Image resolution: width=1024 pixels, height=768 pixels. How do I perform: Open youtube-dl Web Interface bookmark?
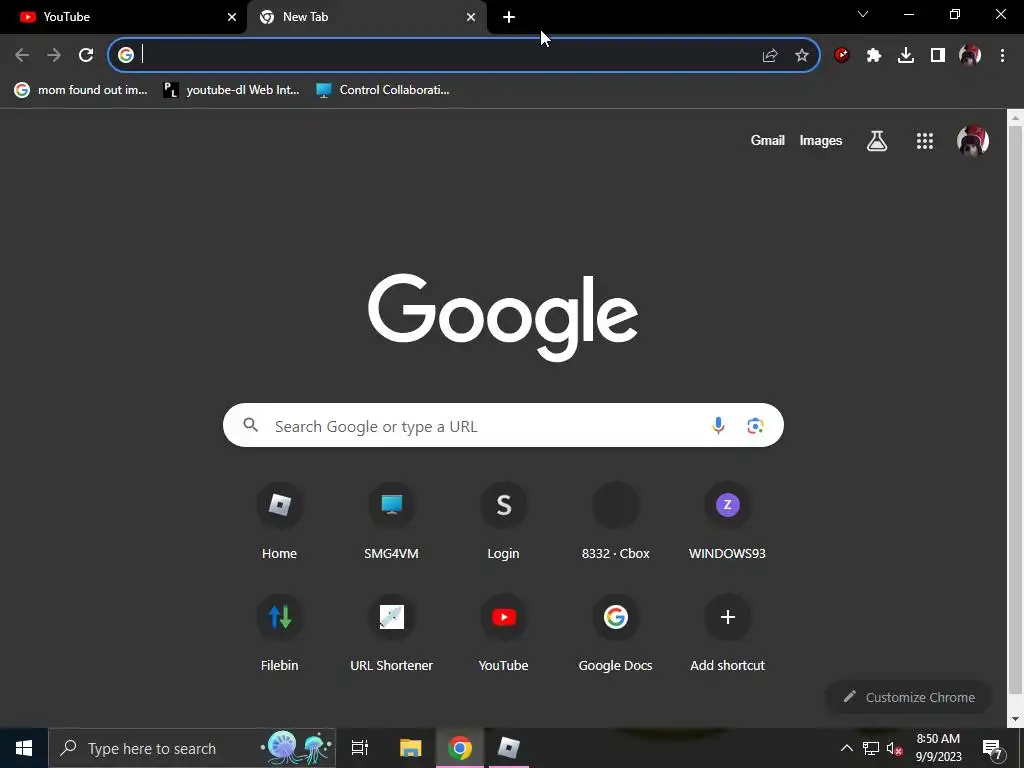(232, 90)
